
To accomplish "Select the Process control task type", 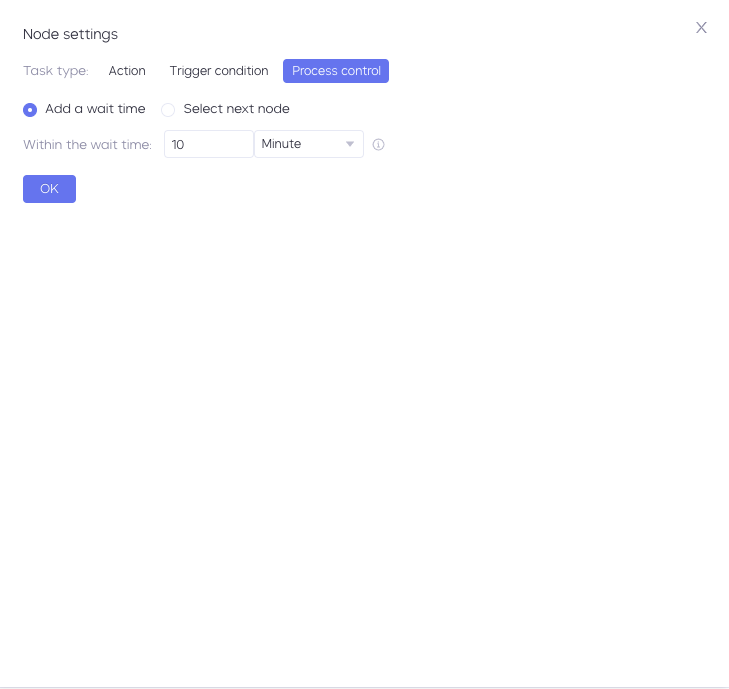I will coord(336,71).
